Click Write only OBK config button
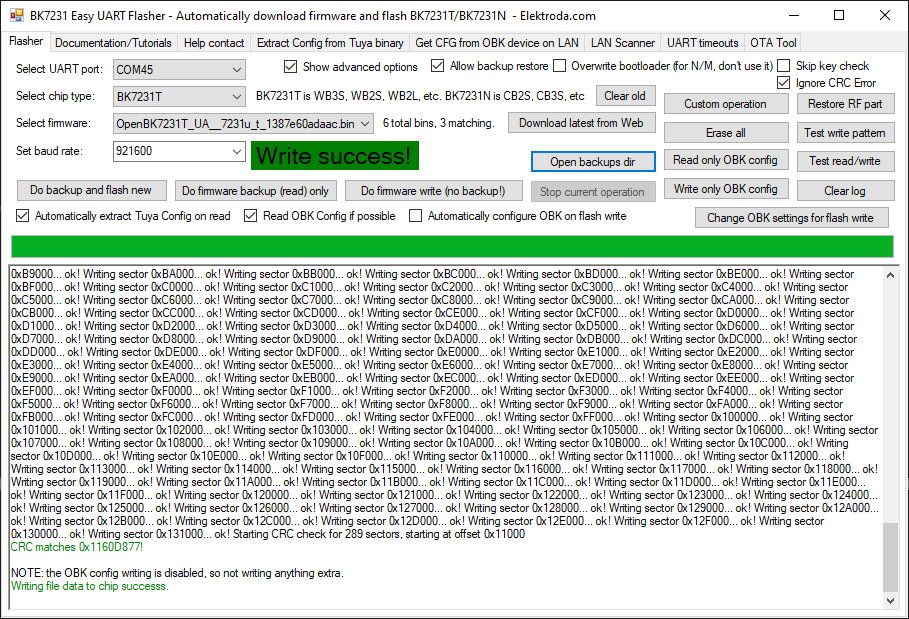 (725, 189)
